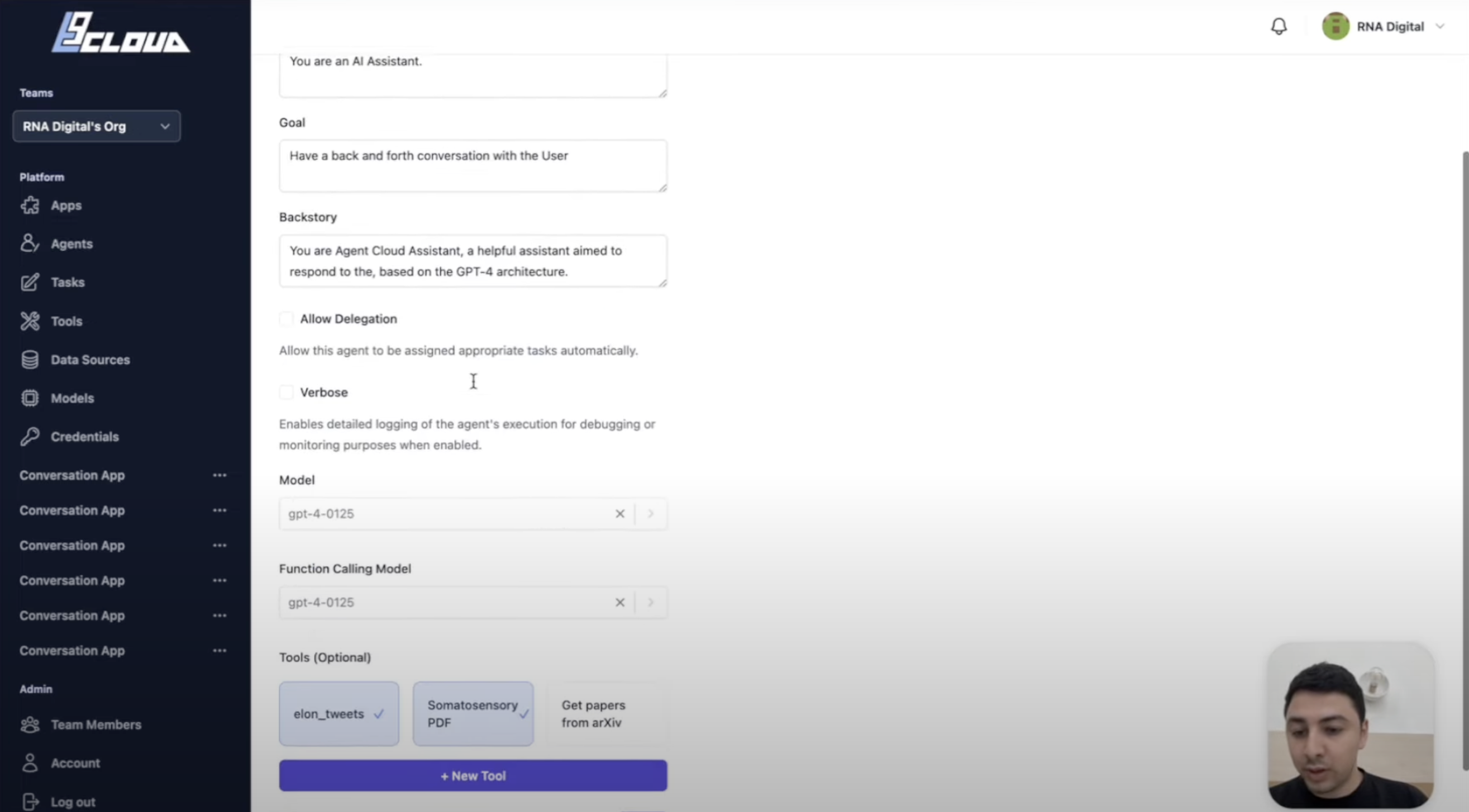Clear the Function Calling Model with the X

[x=620, y=602]
